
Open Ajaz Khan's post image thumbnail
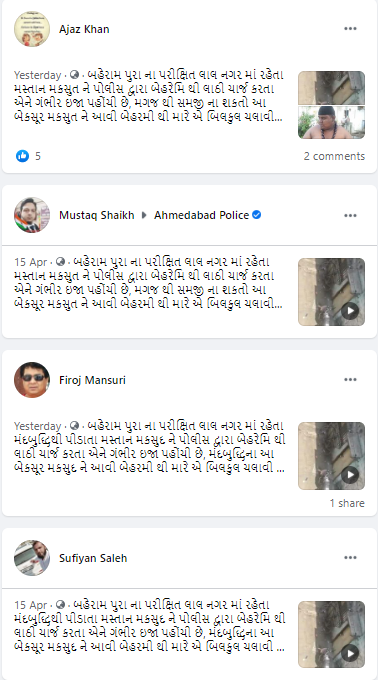[x=332, y=105]
